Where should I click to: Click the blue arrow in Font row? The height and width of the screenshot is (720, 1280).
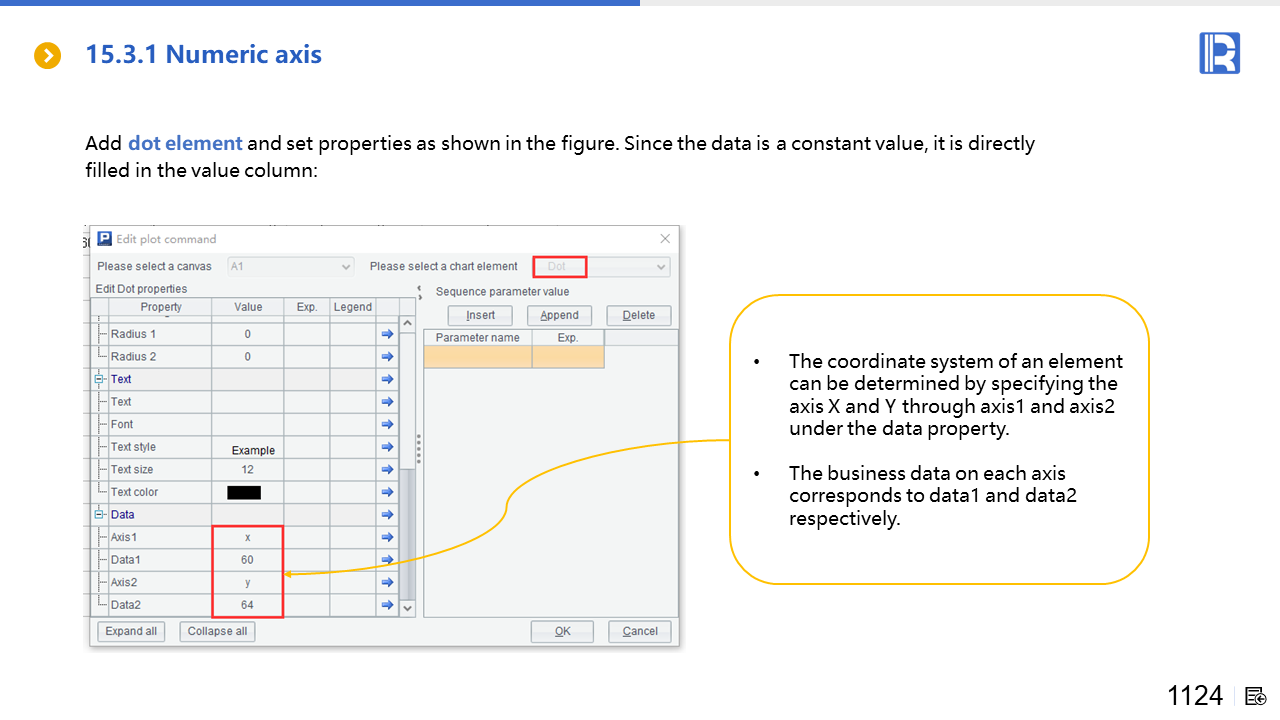pyautogui.click(x=387, y=425)
